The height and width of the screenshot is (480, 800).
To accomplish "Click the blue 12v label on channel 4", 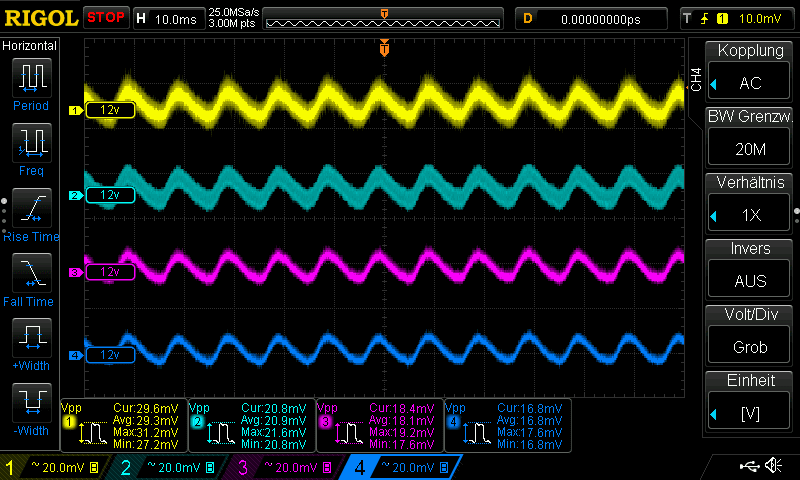I will 110,355.
